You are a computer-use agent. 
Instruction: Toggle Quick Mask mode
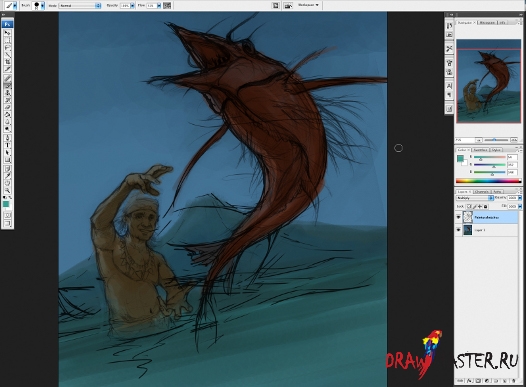pos(7,215)
